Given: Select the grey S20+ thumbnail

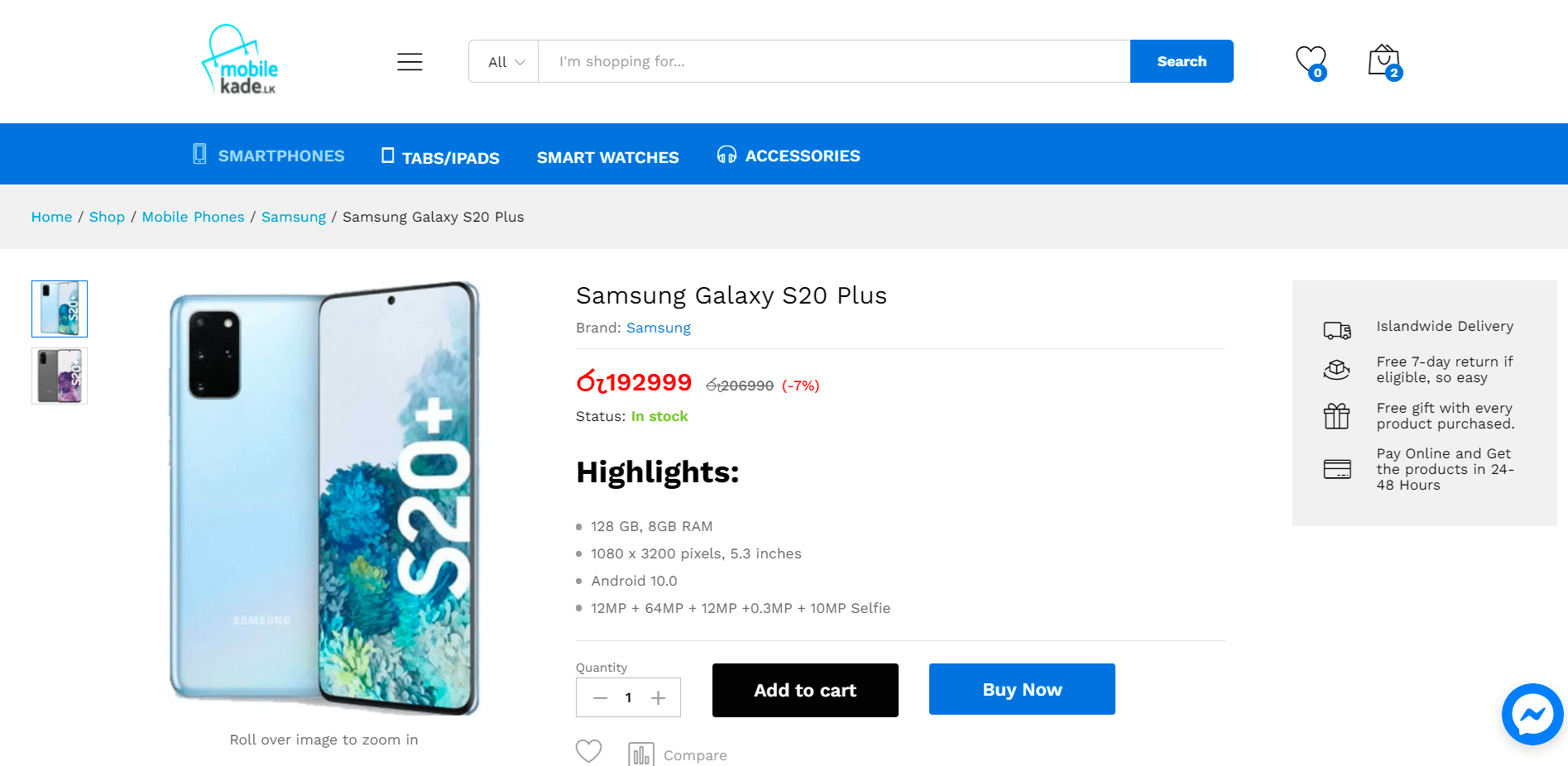Looking at the screenshot, I should 60,376.
